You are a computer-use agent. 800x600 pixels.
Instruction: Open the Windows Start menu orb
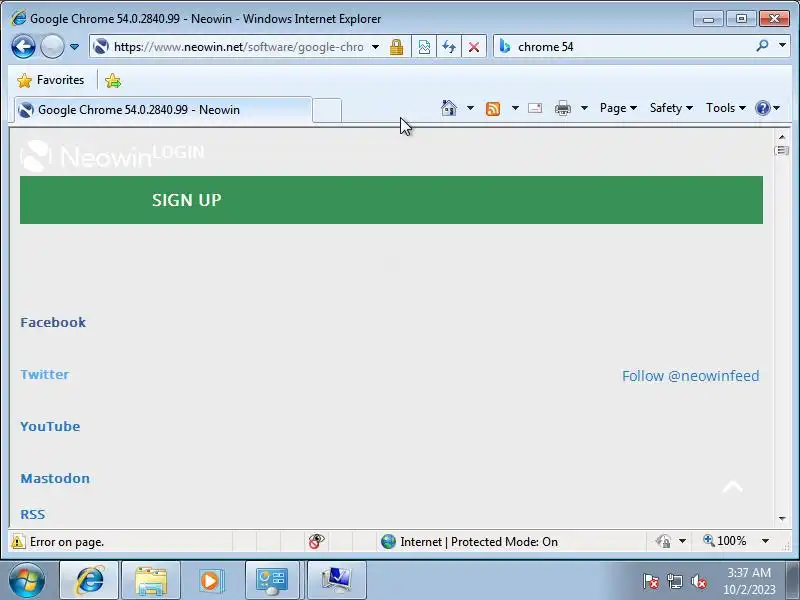pos(27,580)
